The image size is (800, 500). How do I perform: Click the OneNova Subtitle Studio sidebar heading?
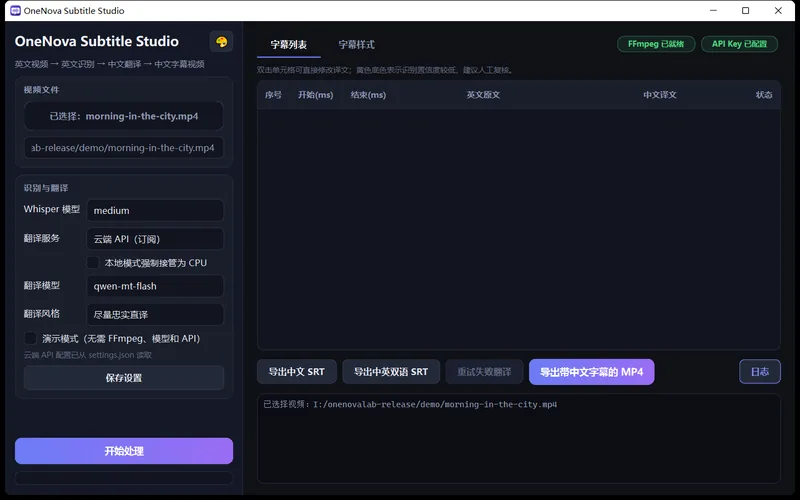point(97,41)
